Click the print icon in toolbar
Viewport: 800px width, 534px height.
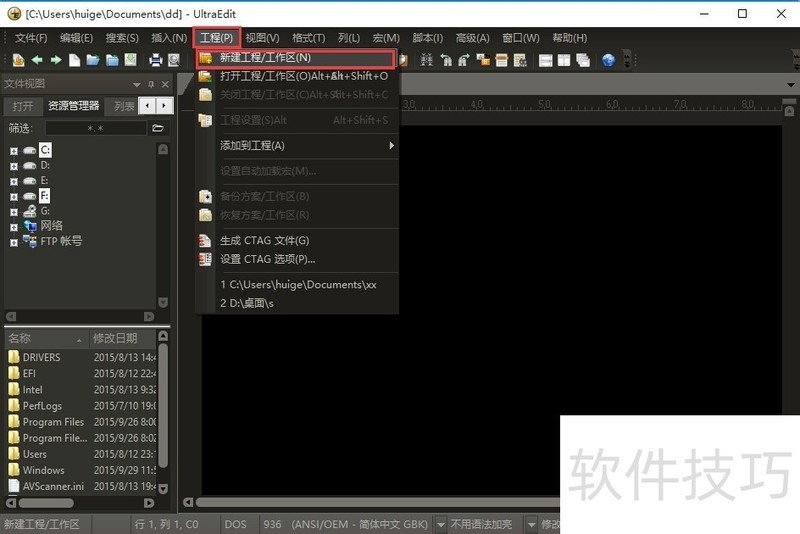point(156,60)
